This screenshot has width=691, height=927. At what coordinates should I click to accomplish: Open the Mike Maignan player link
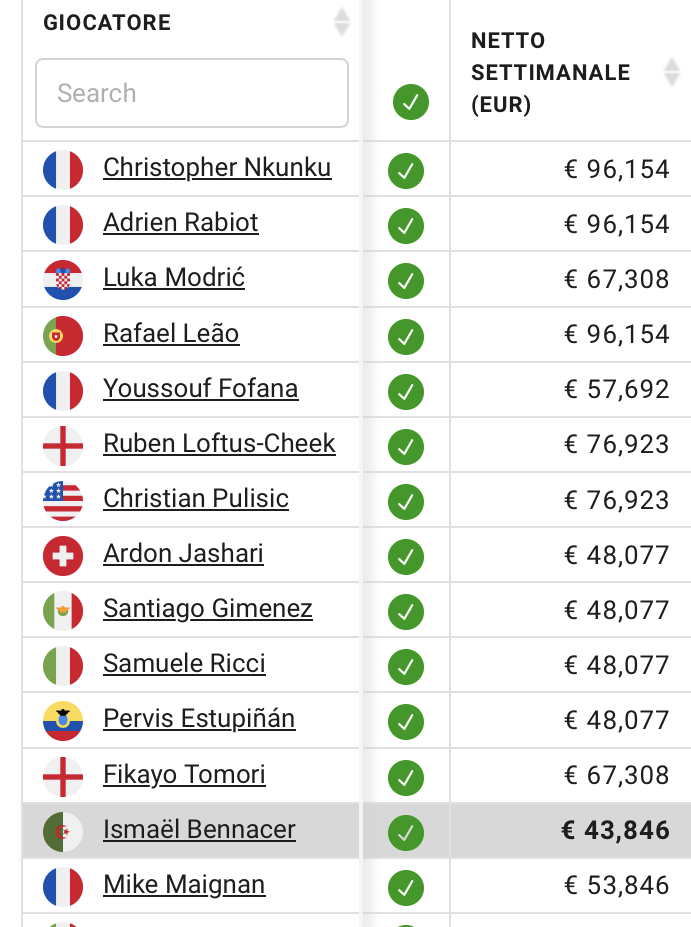(x=184, y=886)
